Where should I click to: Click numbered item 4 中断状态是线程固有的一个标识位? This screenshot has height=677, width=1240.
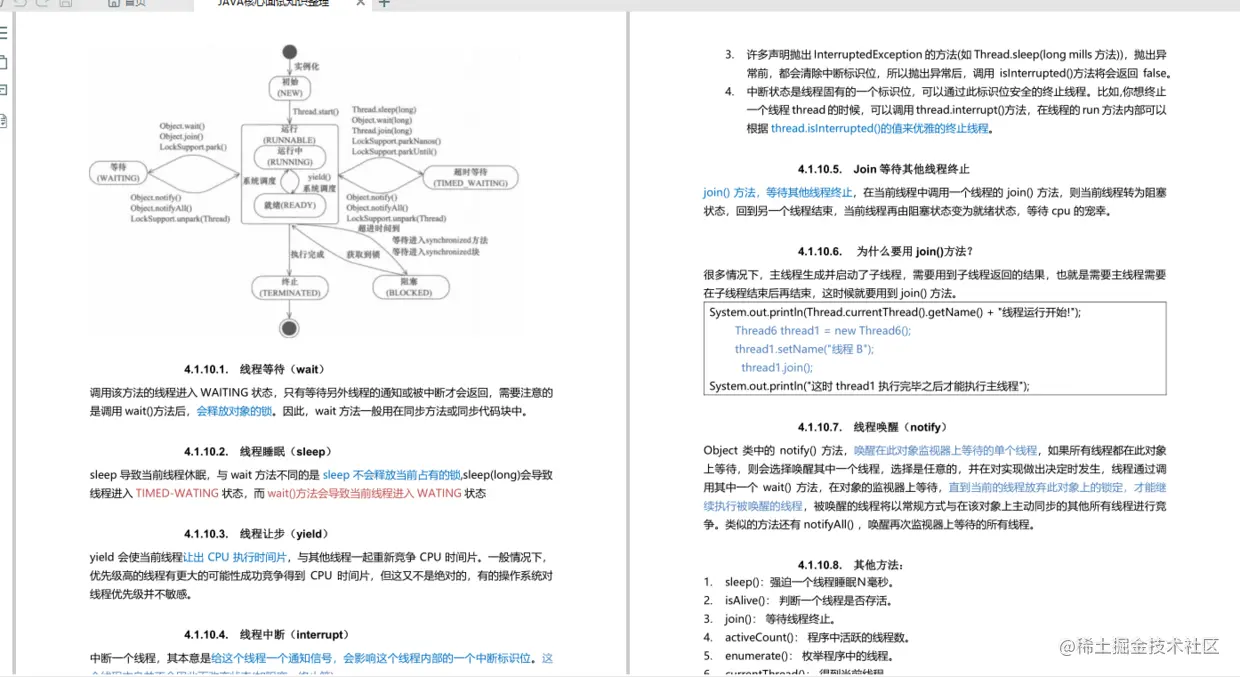click(948, 110)
